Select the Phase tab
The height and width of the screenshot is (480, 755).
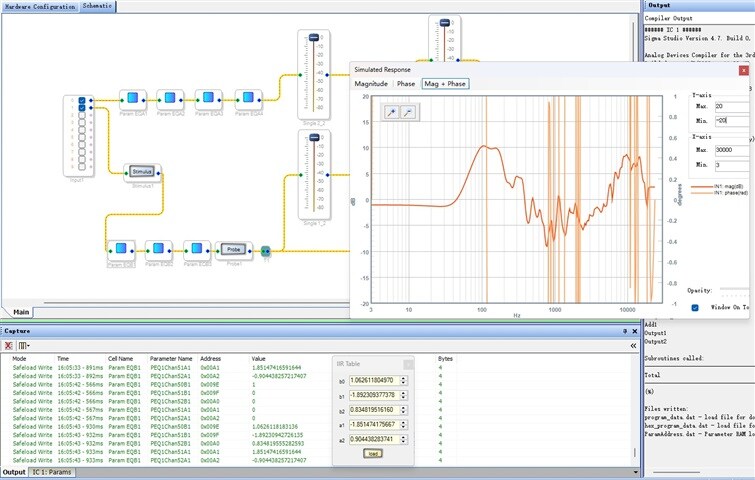click(406, 84)
